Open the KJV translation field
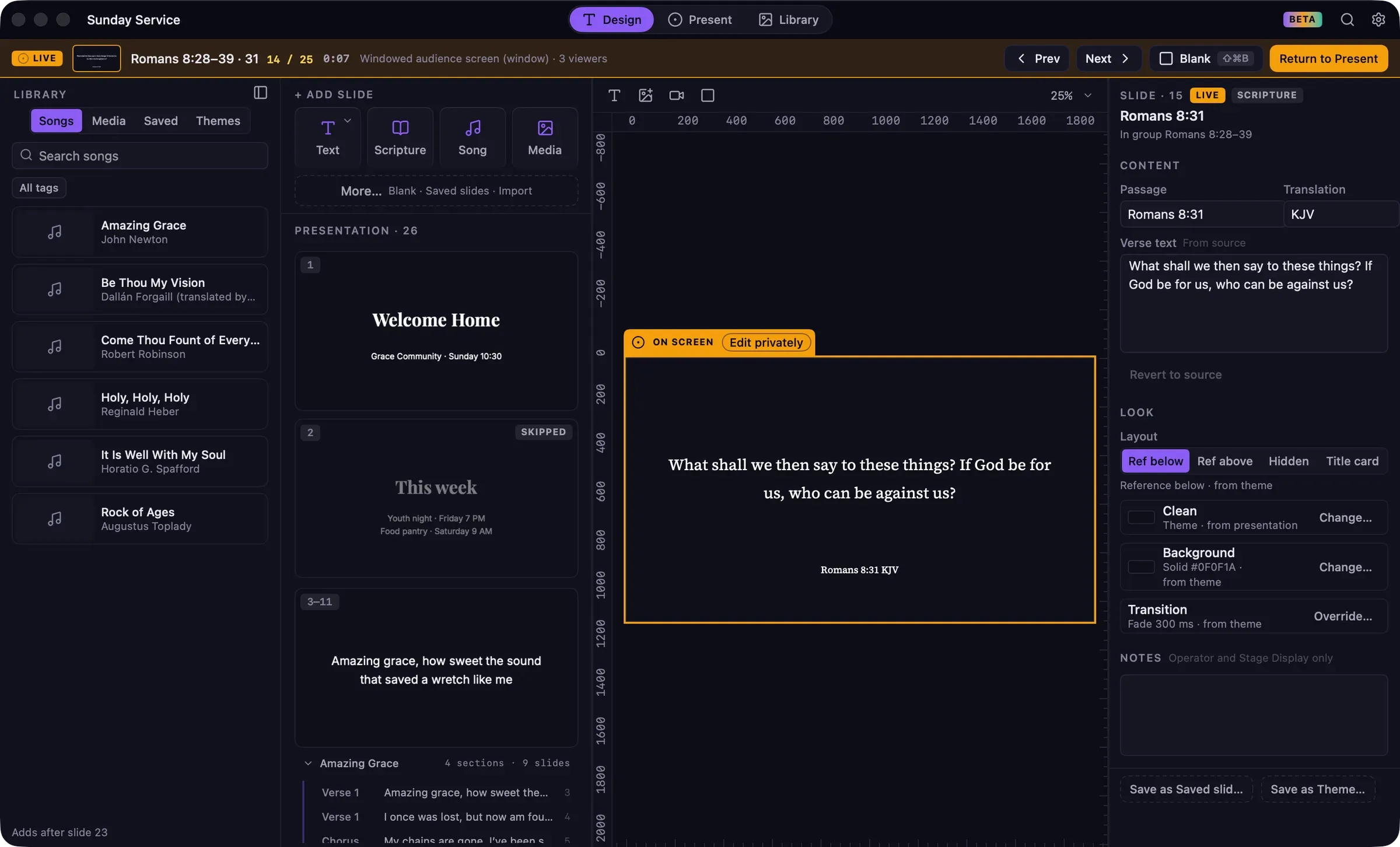Image resolution: width=1400 pixels, height=847 pixels. (x=1340, y=214)
